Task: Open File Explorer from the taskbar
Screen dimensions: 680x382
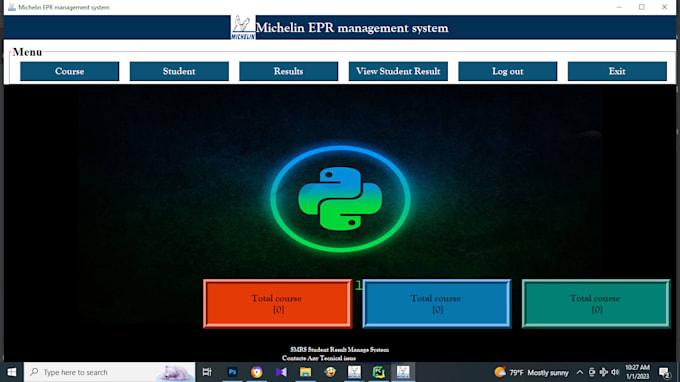Action: (305, 372)
